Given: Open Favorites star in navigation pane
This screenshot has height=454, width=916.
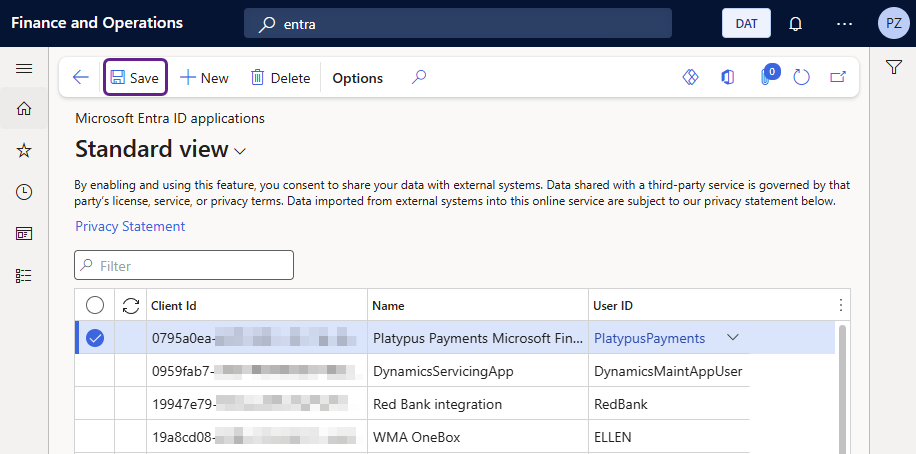Looking at the screenshot, I should pyautogui.click(x=24, y=150).
